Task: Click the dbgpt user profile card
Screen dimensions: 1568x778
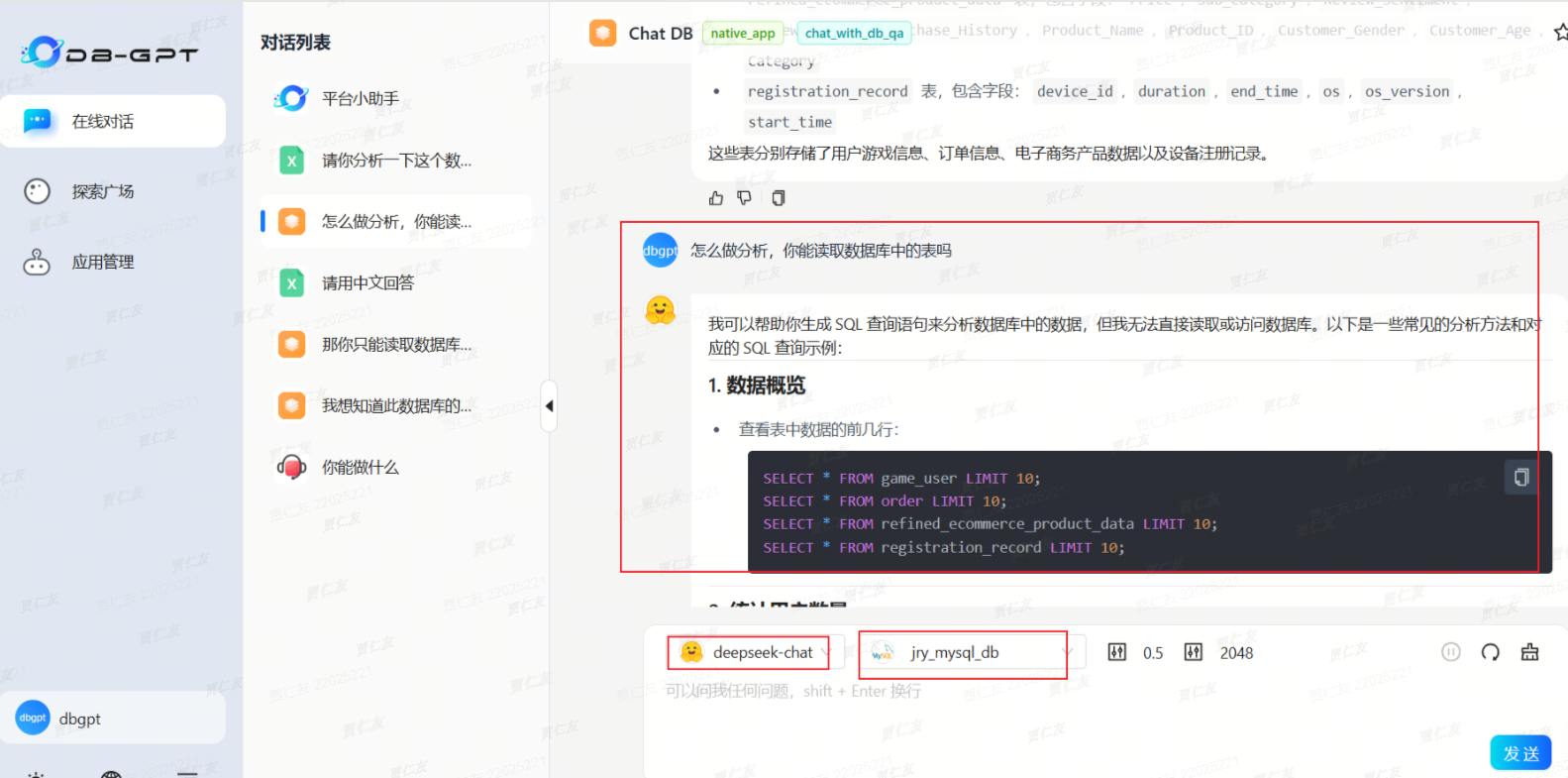Action: click(113, 718)
